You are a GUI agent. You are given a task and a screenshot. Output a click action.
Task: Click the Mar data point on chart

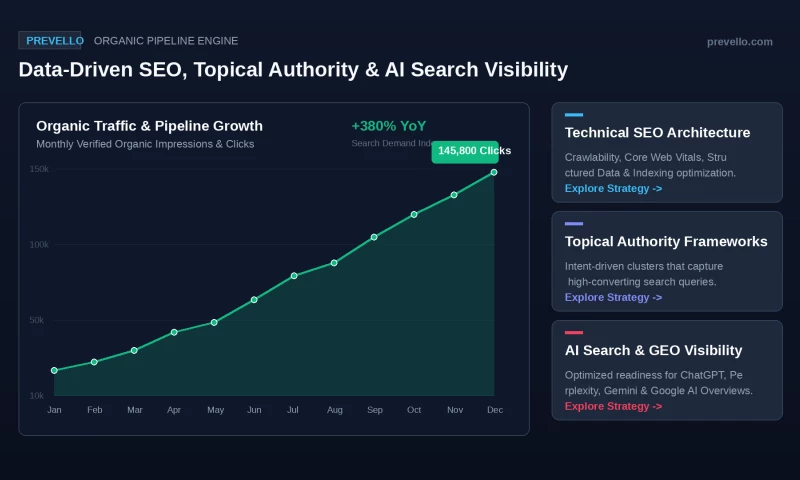pos(134,350)
